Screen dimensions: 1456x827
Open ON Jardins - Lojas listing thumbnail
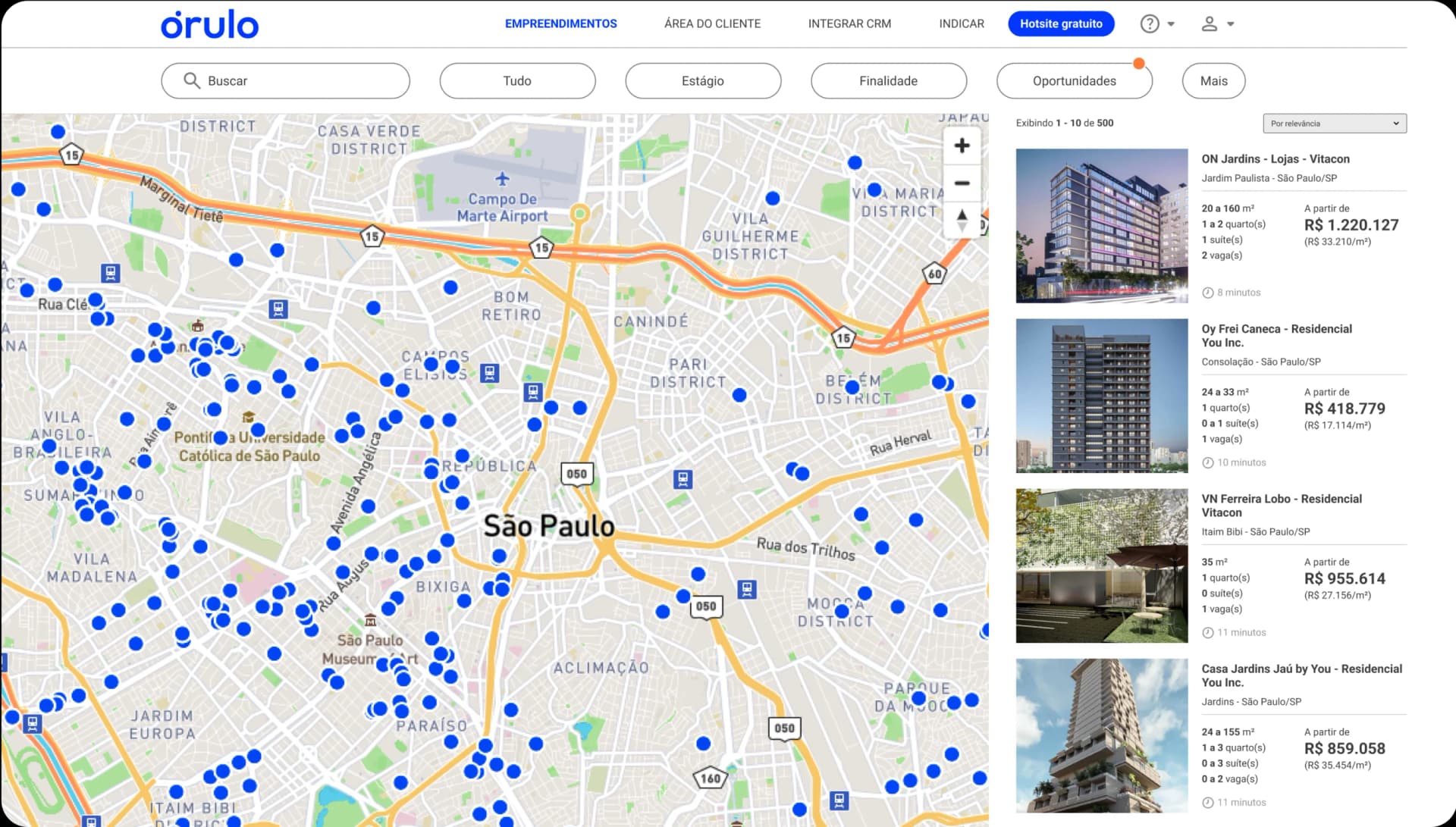point(1101,226)
